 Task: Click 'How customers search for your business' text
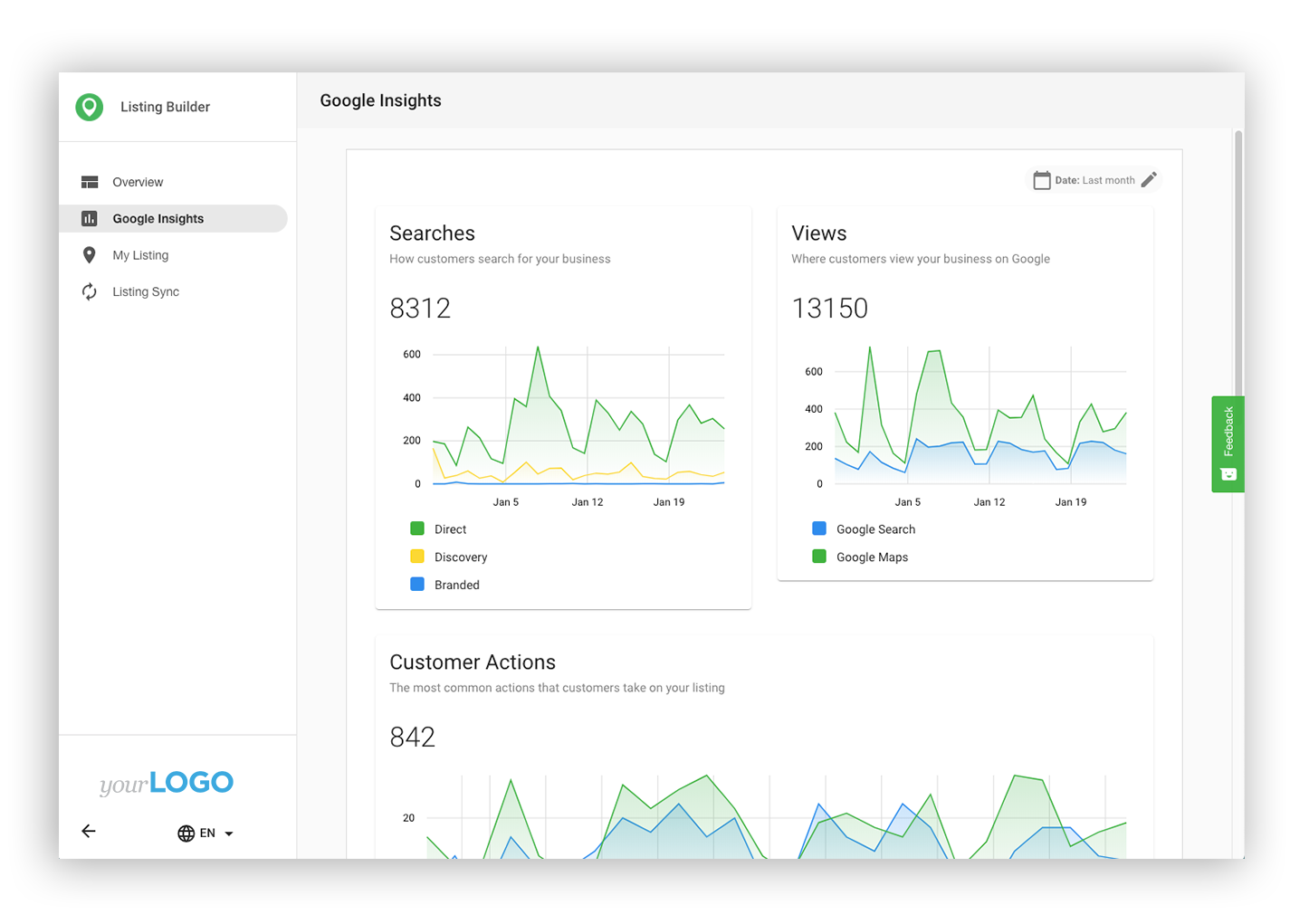click(500, 259)
